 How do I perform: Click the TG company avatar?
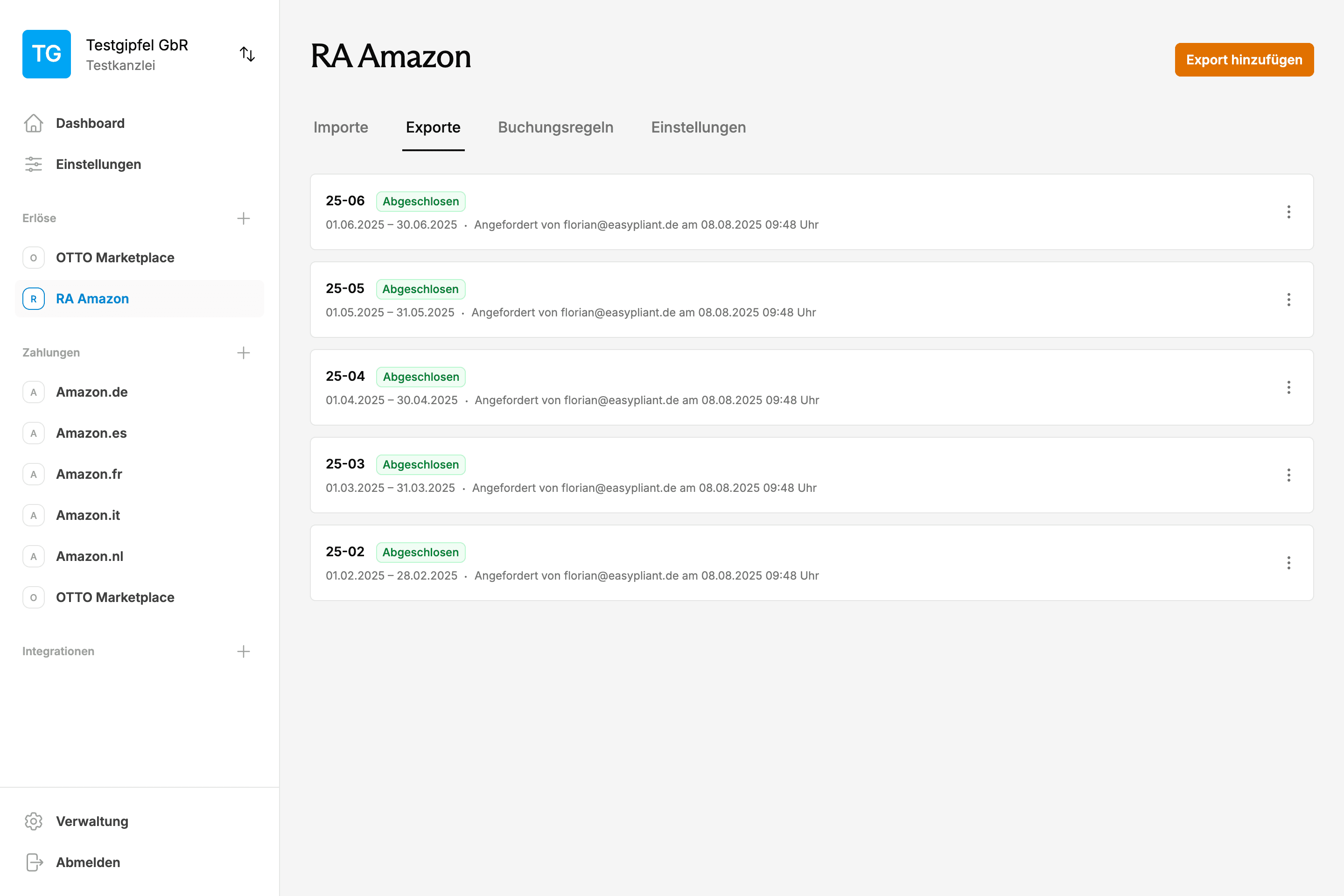click(46, 54)
